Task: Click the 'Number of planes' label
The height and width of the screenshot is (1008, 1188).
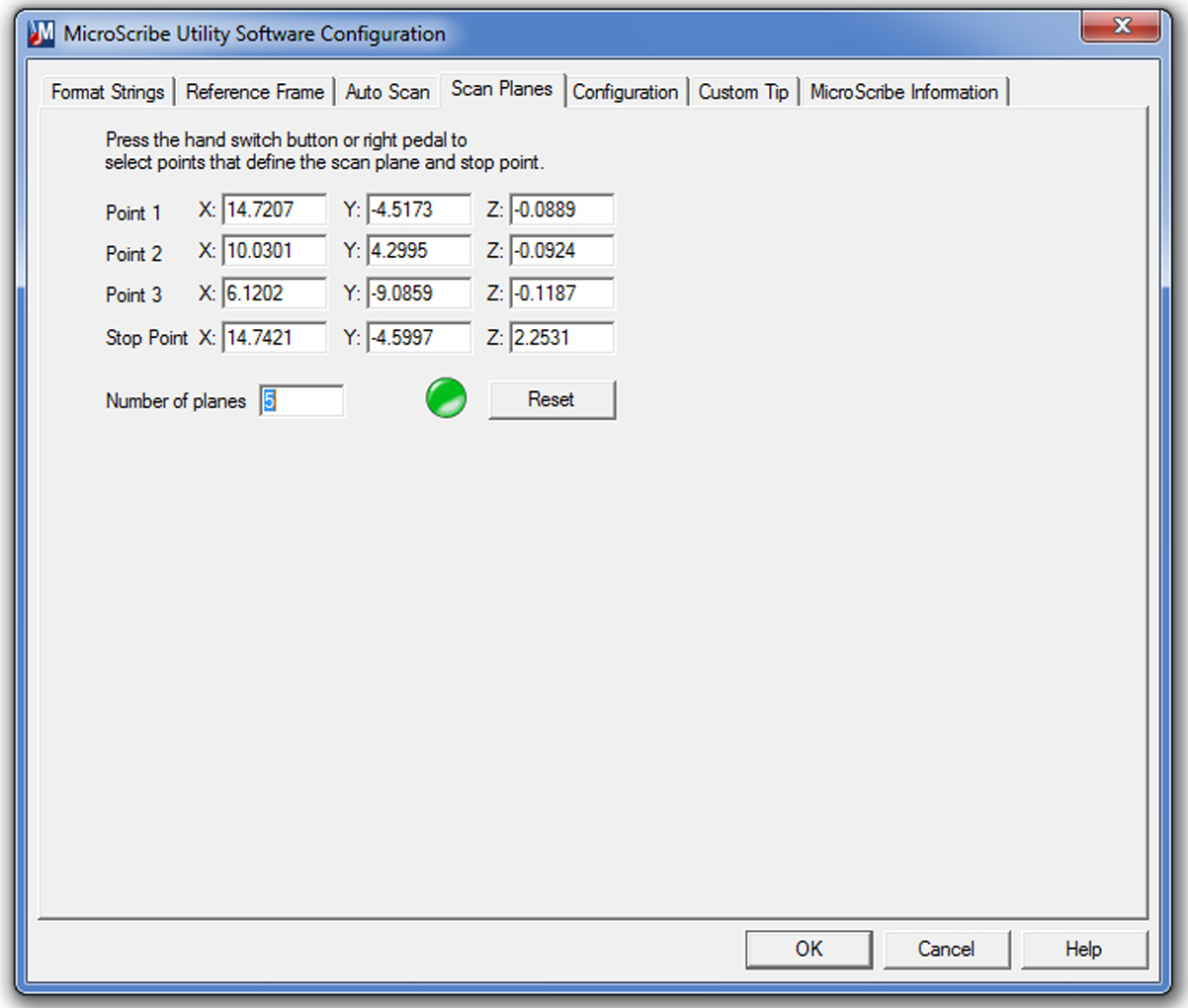Action: pyautogui.click(x=176, y=401)
